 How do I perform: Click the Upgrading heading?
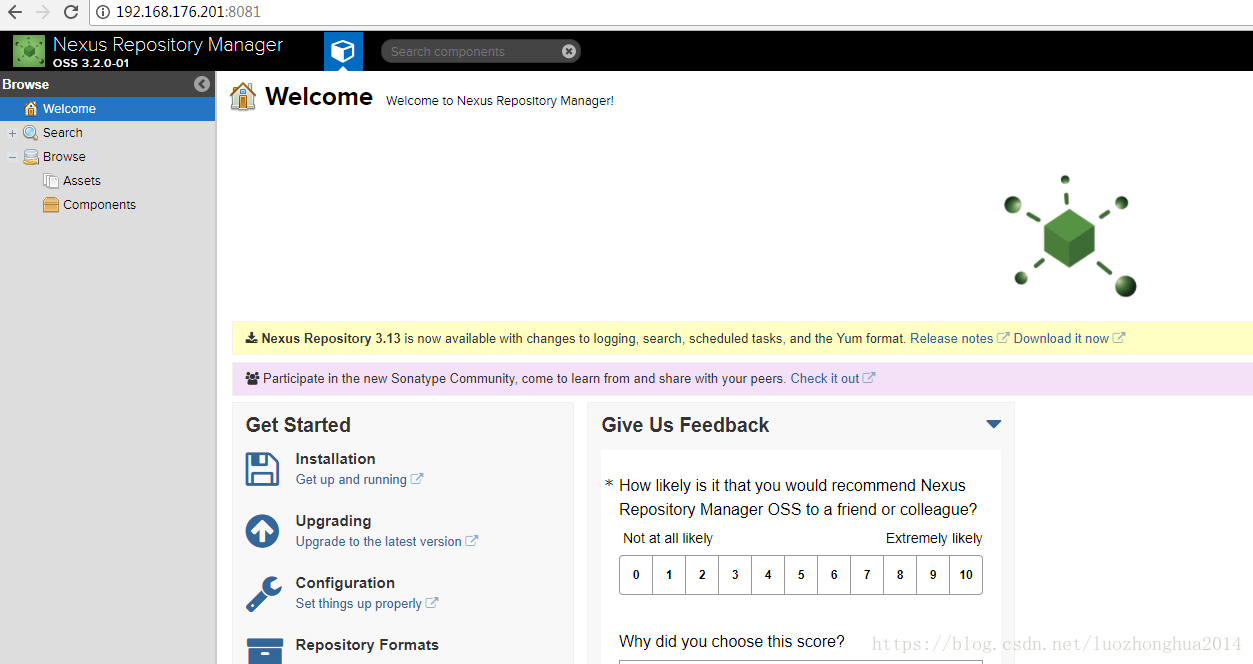point(333,521)
